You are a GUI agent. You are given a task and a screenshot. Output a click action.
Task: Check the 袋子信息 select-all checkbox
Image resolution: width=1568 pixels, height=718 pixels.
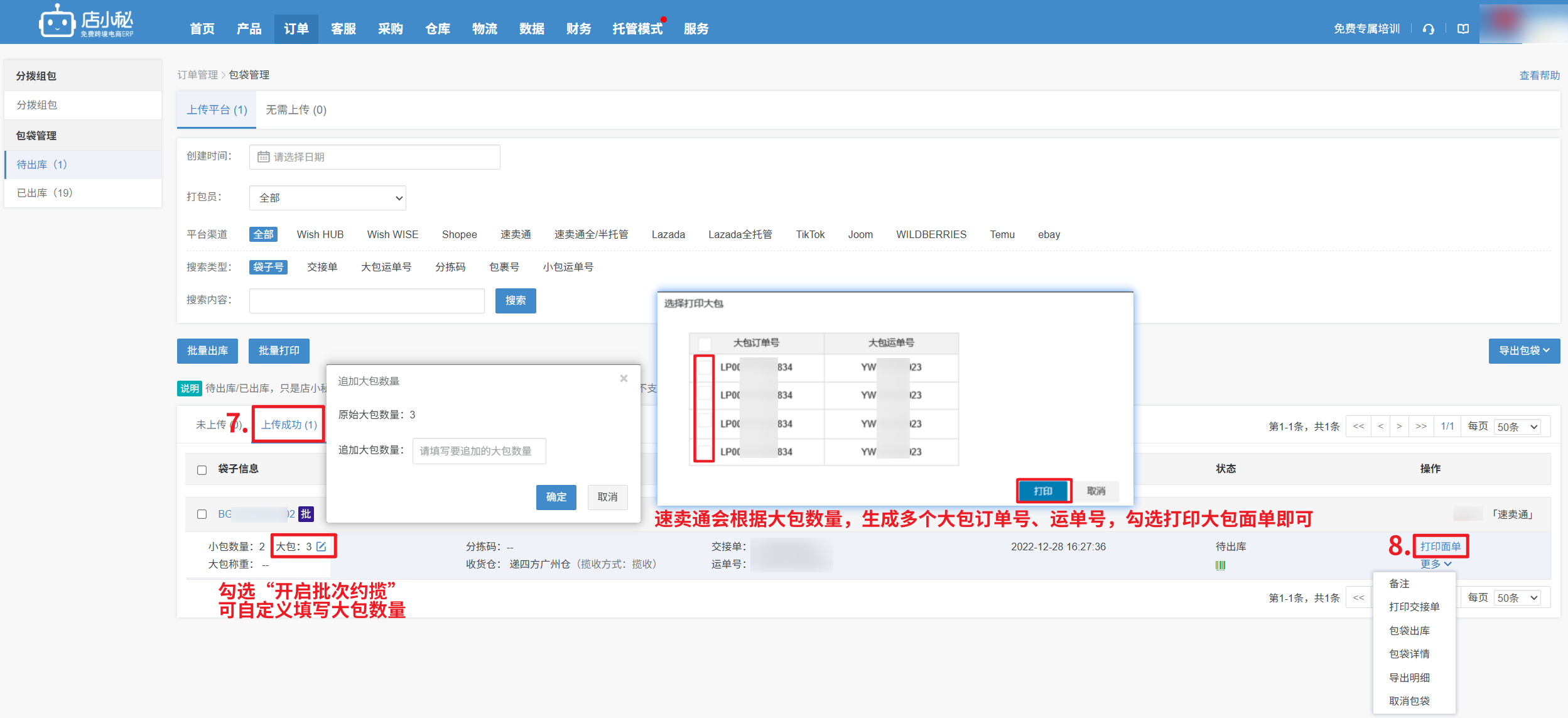(x=202, y=470)
